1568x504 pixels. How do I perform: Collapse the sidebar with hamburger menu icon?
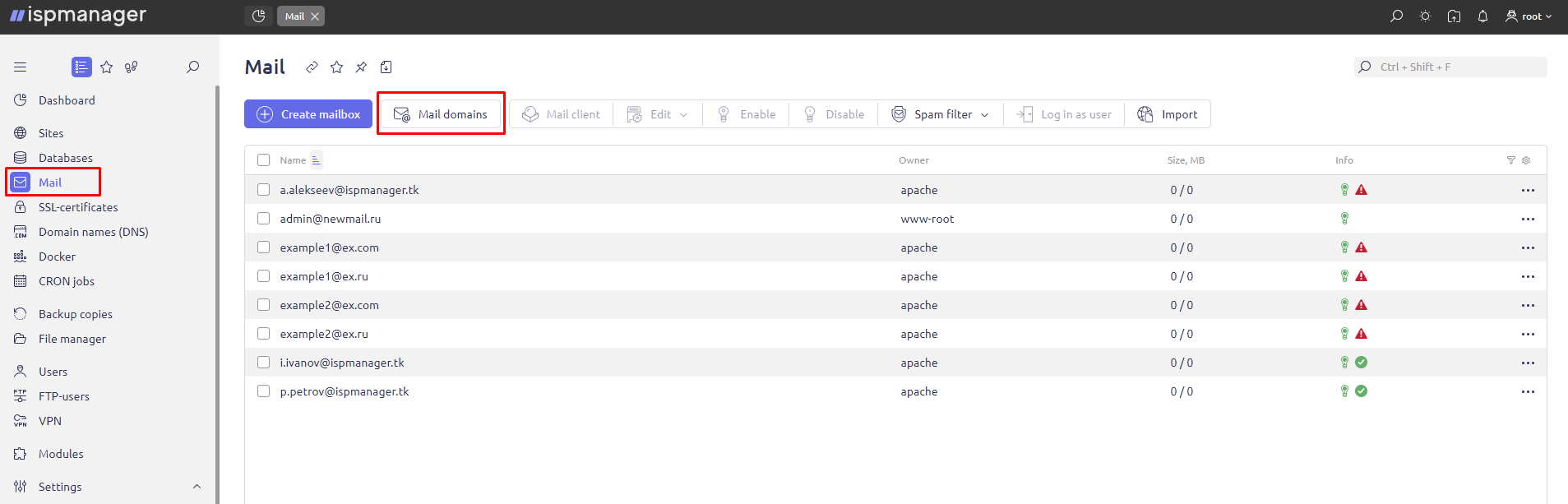pyautogui.click(x=21, y=67)
